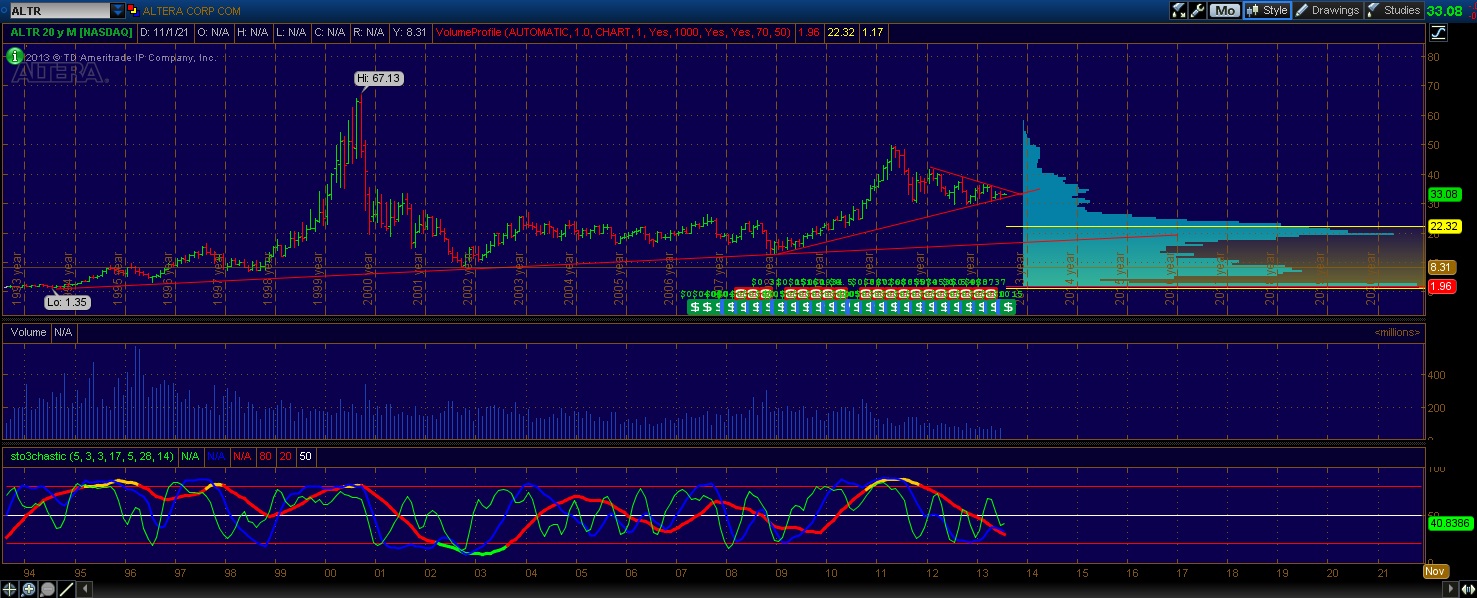Click the Nov date marker on time axis
Image resolution: width=1477 pixels, height=598 pixels.
[x=1435, y=571]
